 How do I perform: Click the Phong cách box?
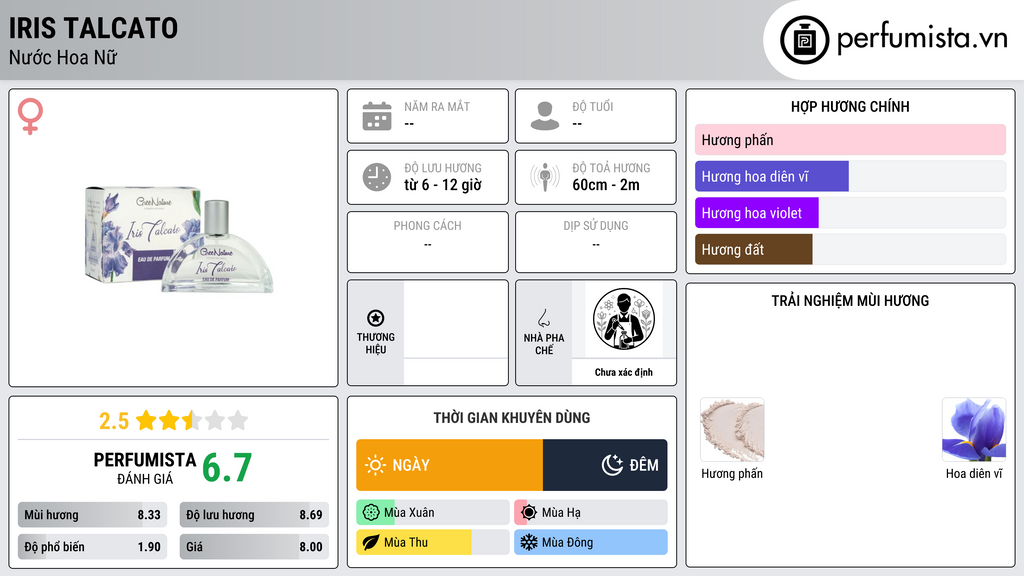tap(428, 242)
